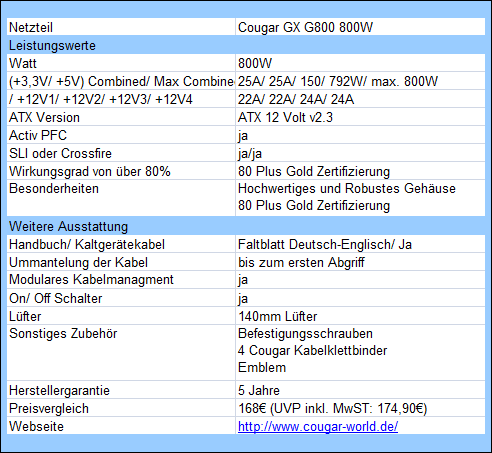
Task: Click the 'Lüfter' label cell
Action: (121, 316)
